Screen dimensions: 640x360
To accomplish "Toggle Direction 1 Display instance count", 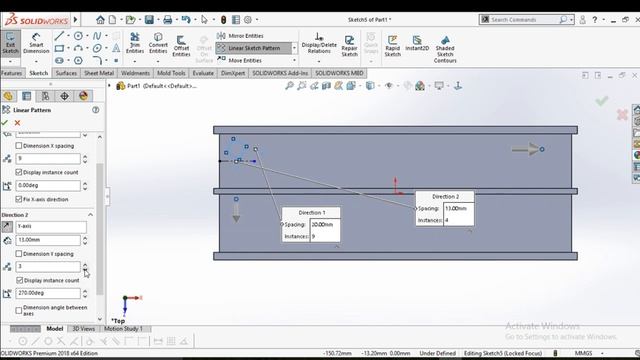I will [19, 172].
